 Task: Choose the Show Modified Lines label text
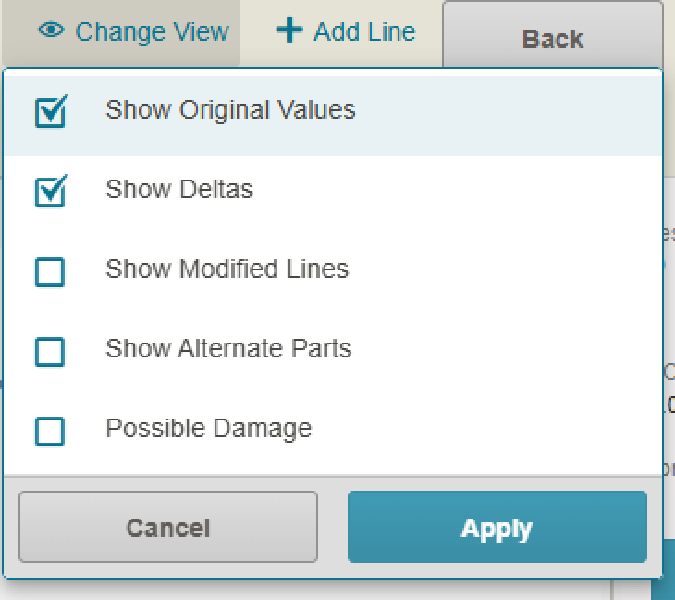coord(227,269)
